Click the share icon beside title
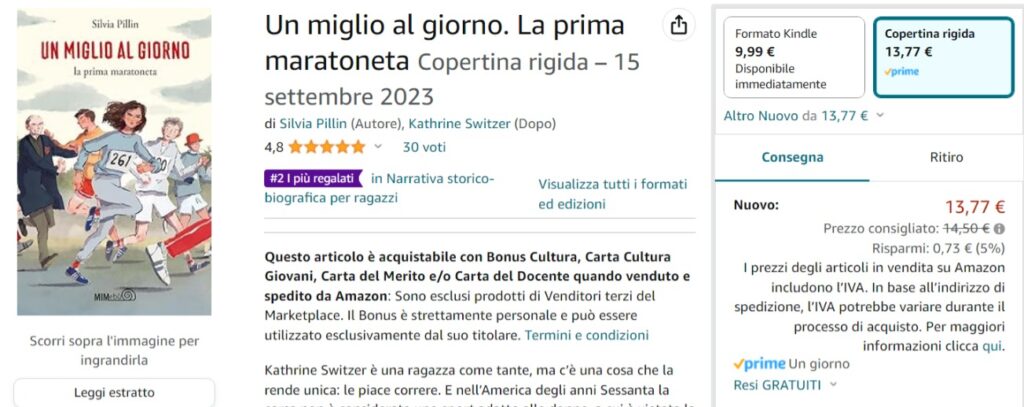This screenshot has height=407, width=1024. [679, 25]
